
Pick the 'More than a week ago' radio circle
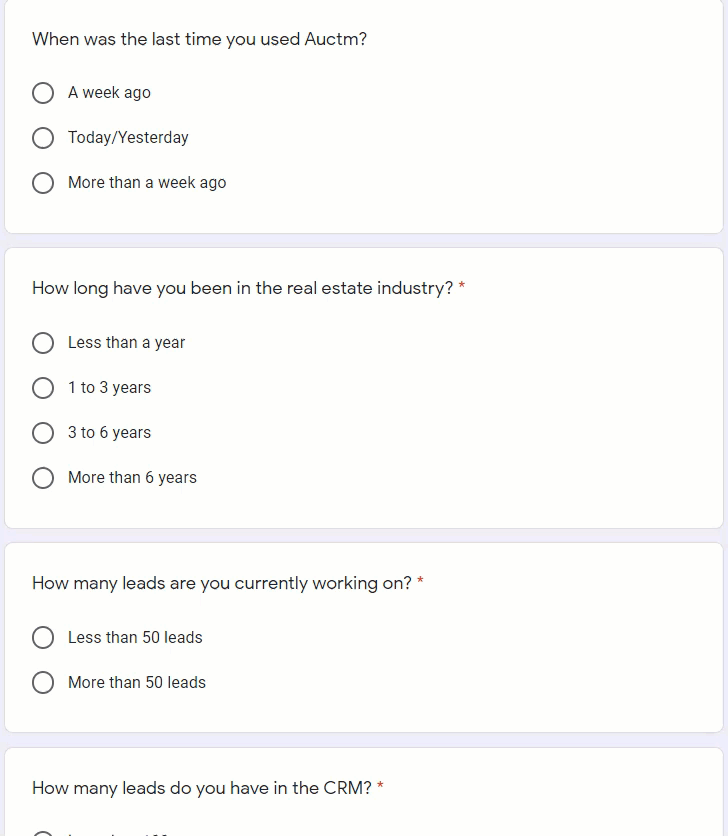[43, 183]
